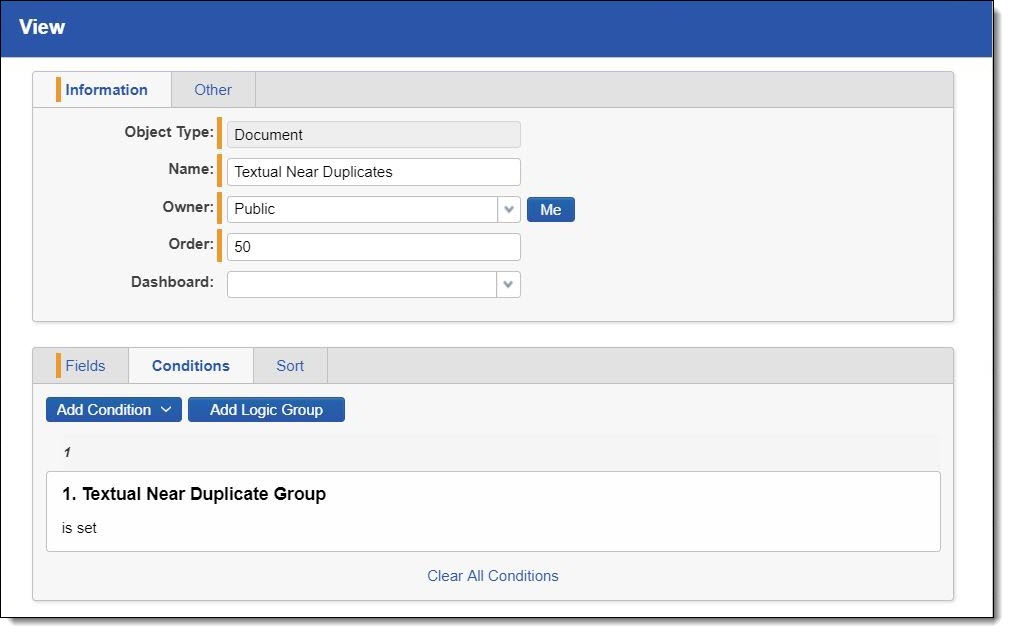
Task: Click the Add Logic Group button
Action: 266,410
